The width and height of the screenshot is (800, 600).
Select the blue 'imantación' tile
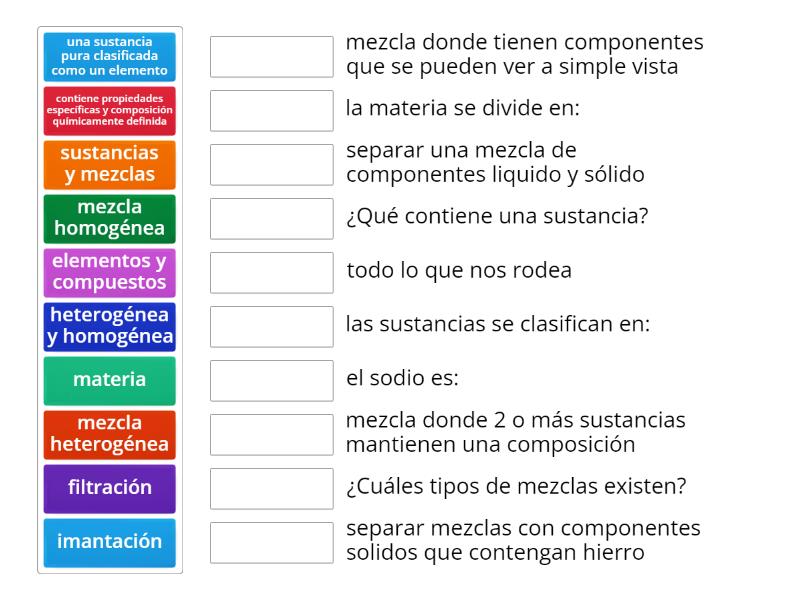tap(110, 543)
